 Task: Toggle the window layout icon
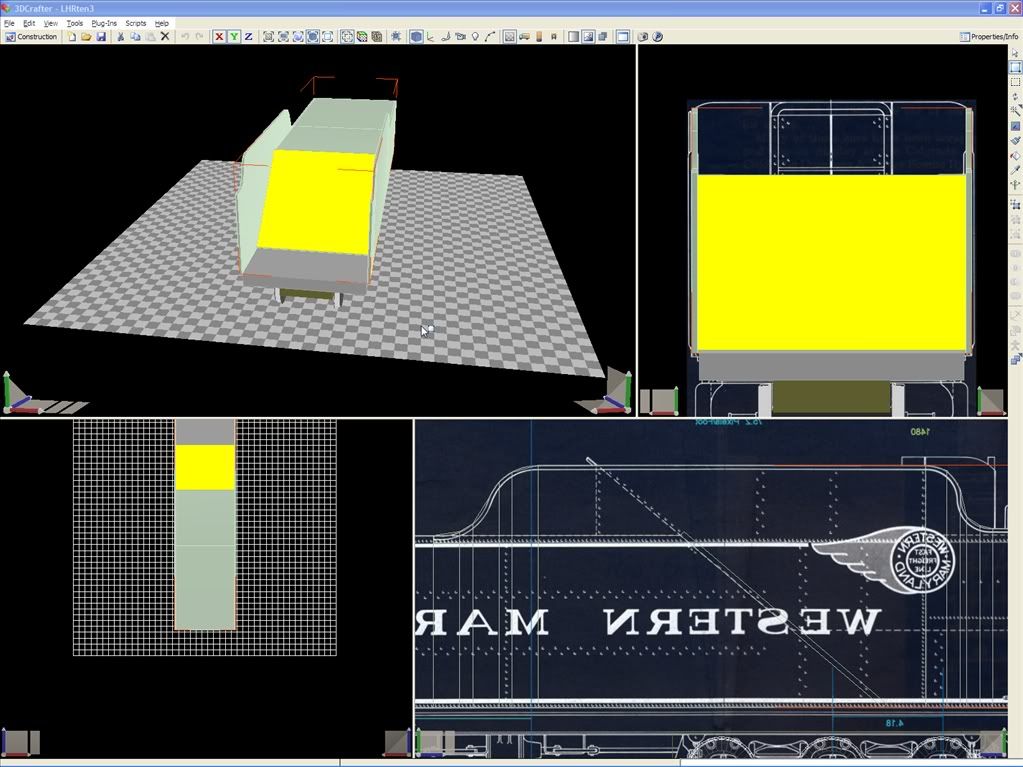point(623,37)
